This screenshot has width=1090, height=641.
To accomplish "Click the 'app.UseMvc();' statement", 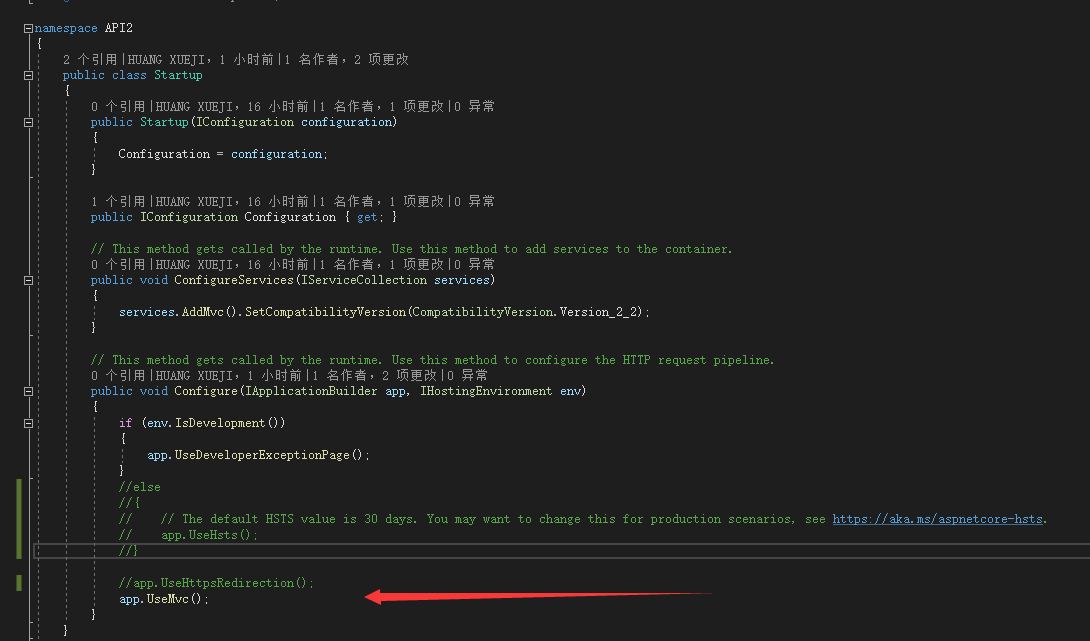I will [x=164, y=599].
